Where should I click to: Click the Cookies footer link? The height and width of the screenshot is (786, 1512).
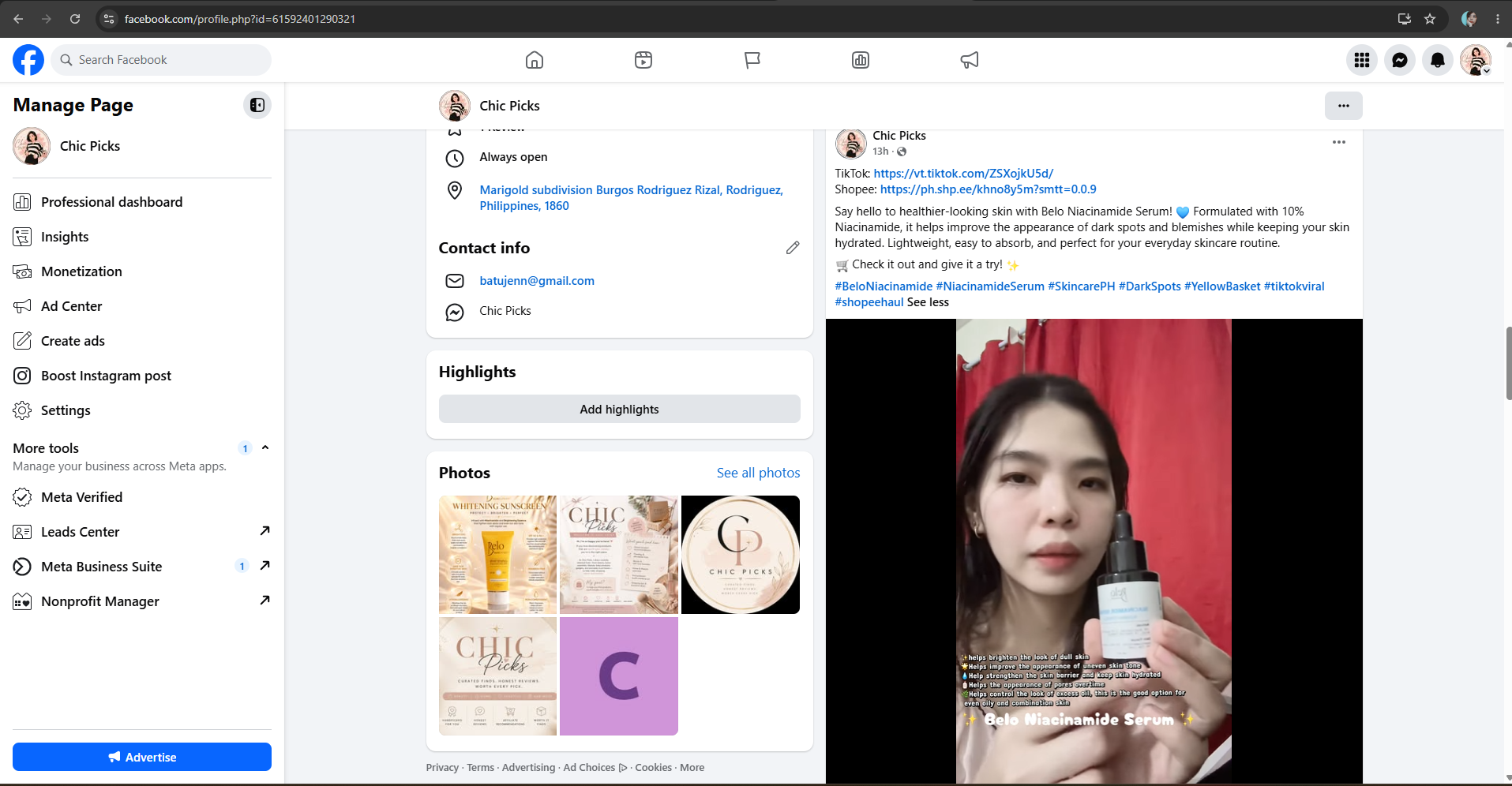click(654, 768)
